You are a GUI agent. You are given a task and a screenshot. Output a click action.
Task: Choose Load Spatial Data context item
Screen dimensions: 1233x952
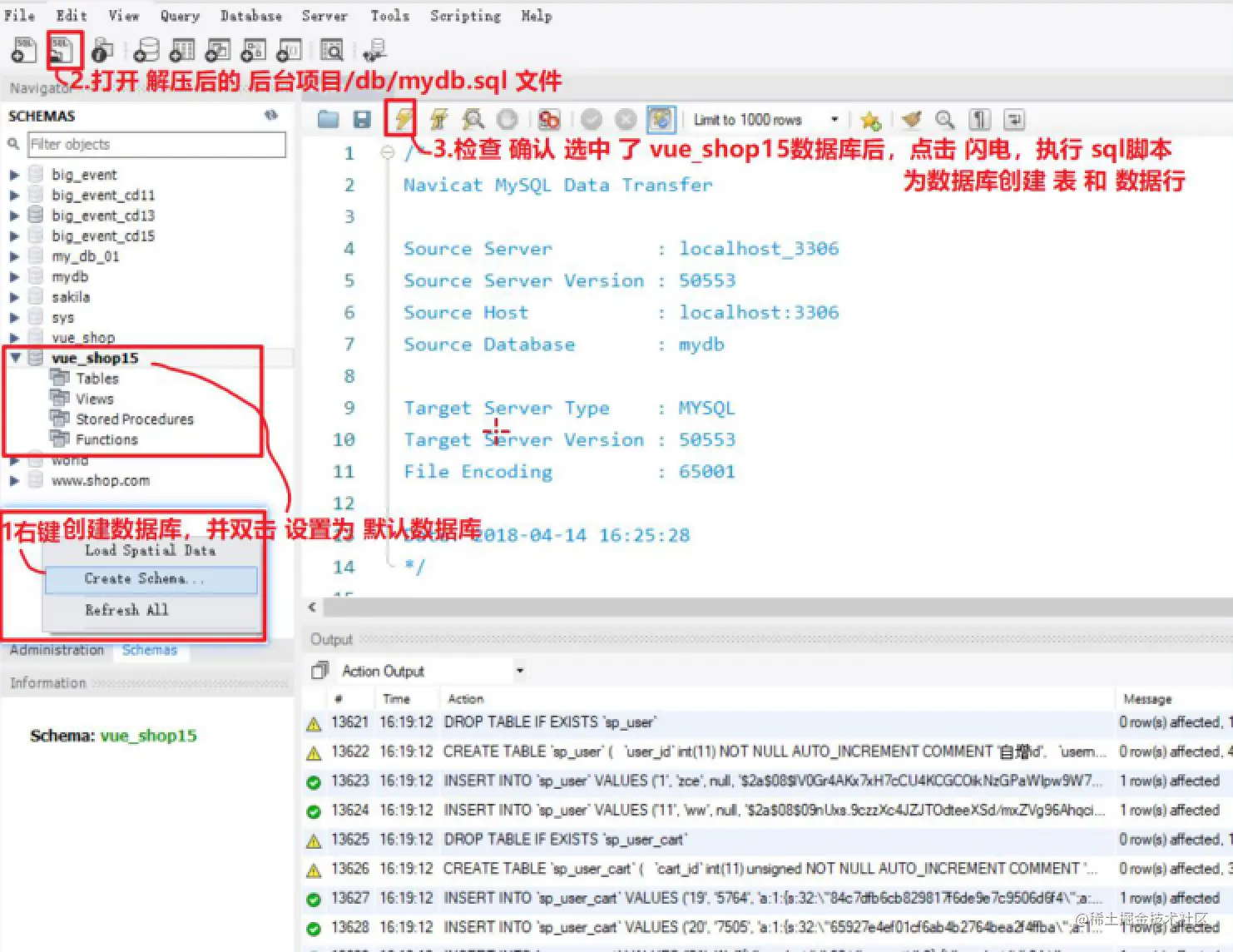pos(151,550)
